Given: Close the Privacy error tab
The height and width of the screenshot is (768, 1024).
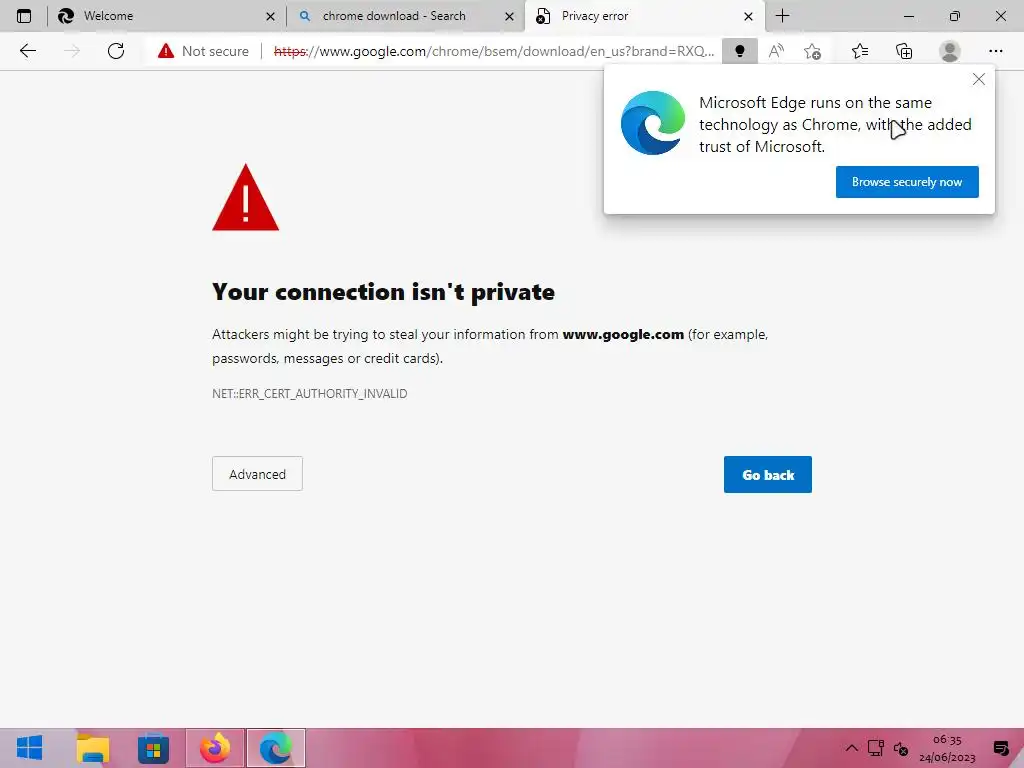Looking at the screenshot, I should (x=748, y=16).
